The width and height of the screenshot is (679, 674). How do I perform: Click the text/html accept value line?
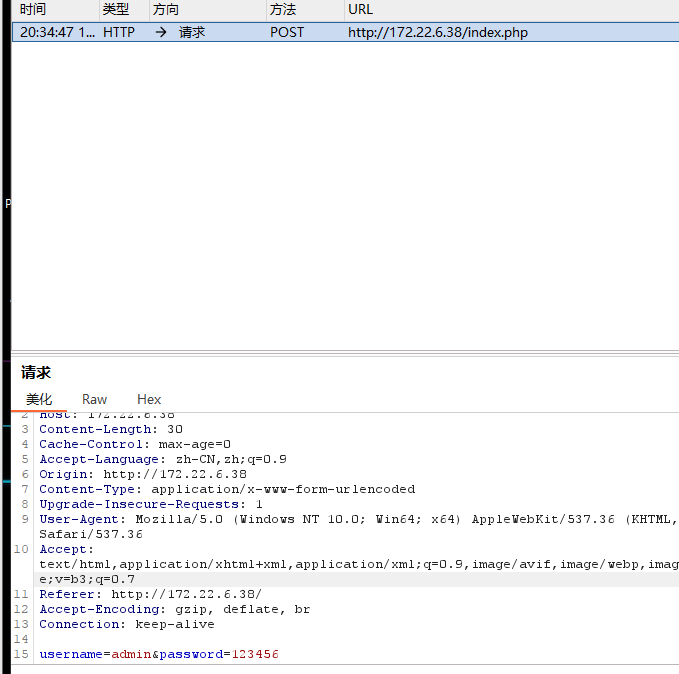(x=359, y=564)
